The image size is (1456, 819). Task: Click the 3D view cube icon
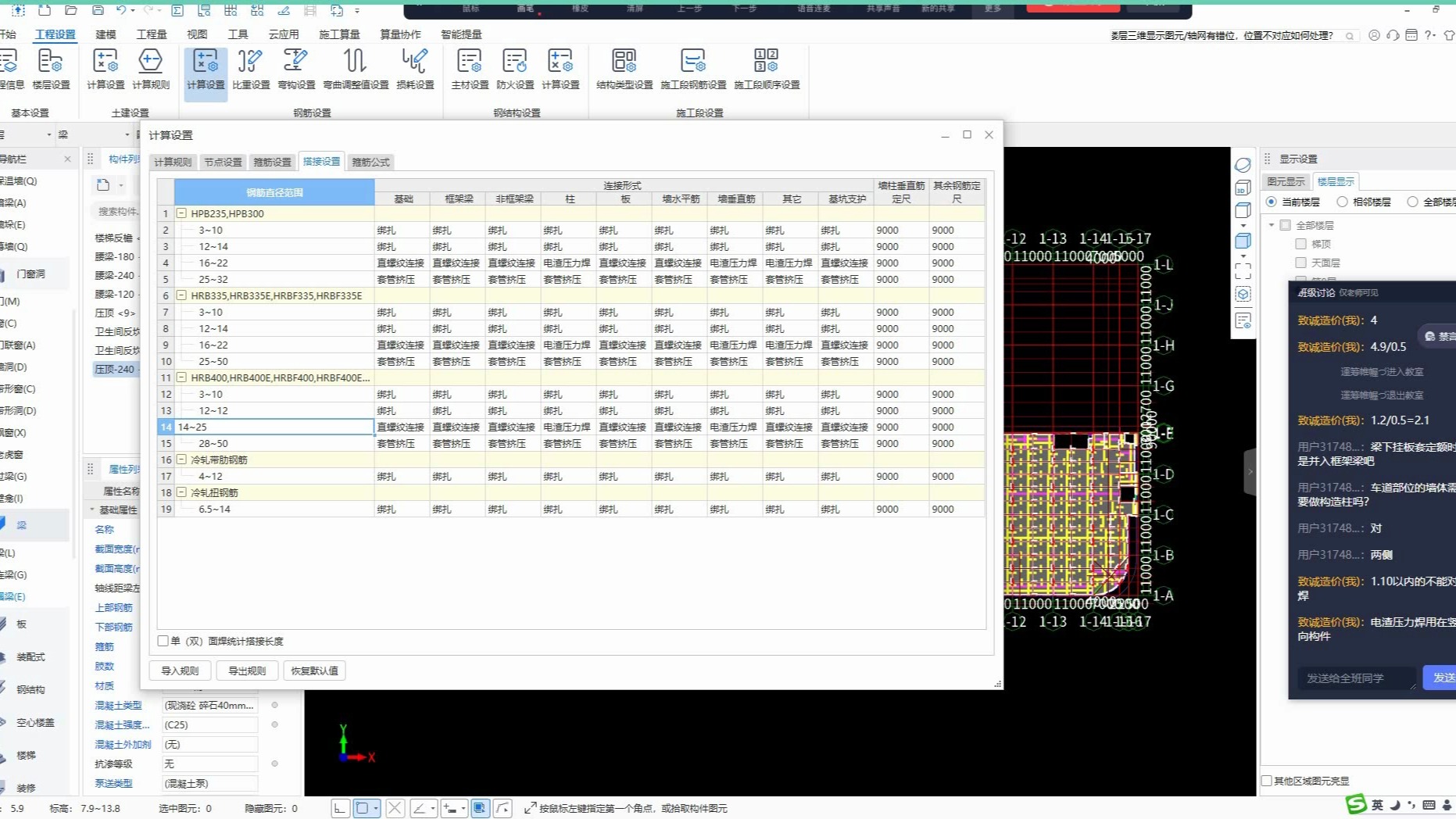click(x=1243, y=188)
